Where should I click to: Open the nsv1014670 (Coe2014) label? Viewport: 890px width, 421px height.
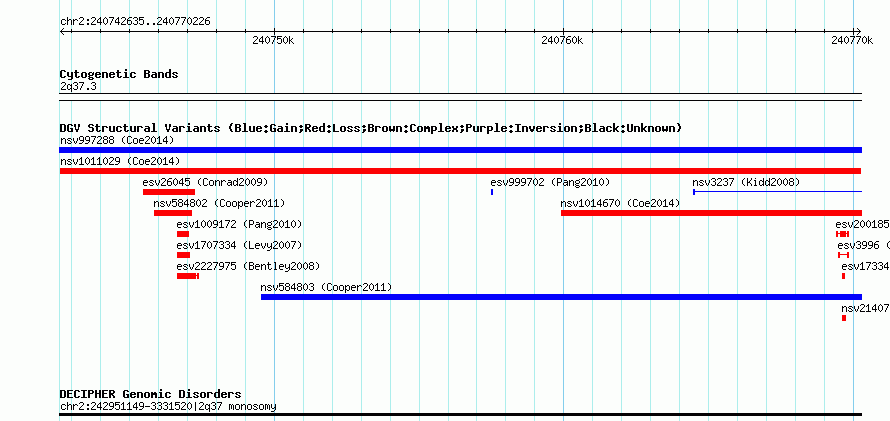pyautogui.click(x=620, y=203)
